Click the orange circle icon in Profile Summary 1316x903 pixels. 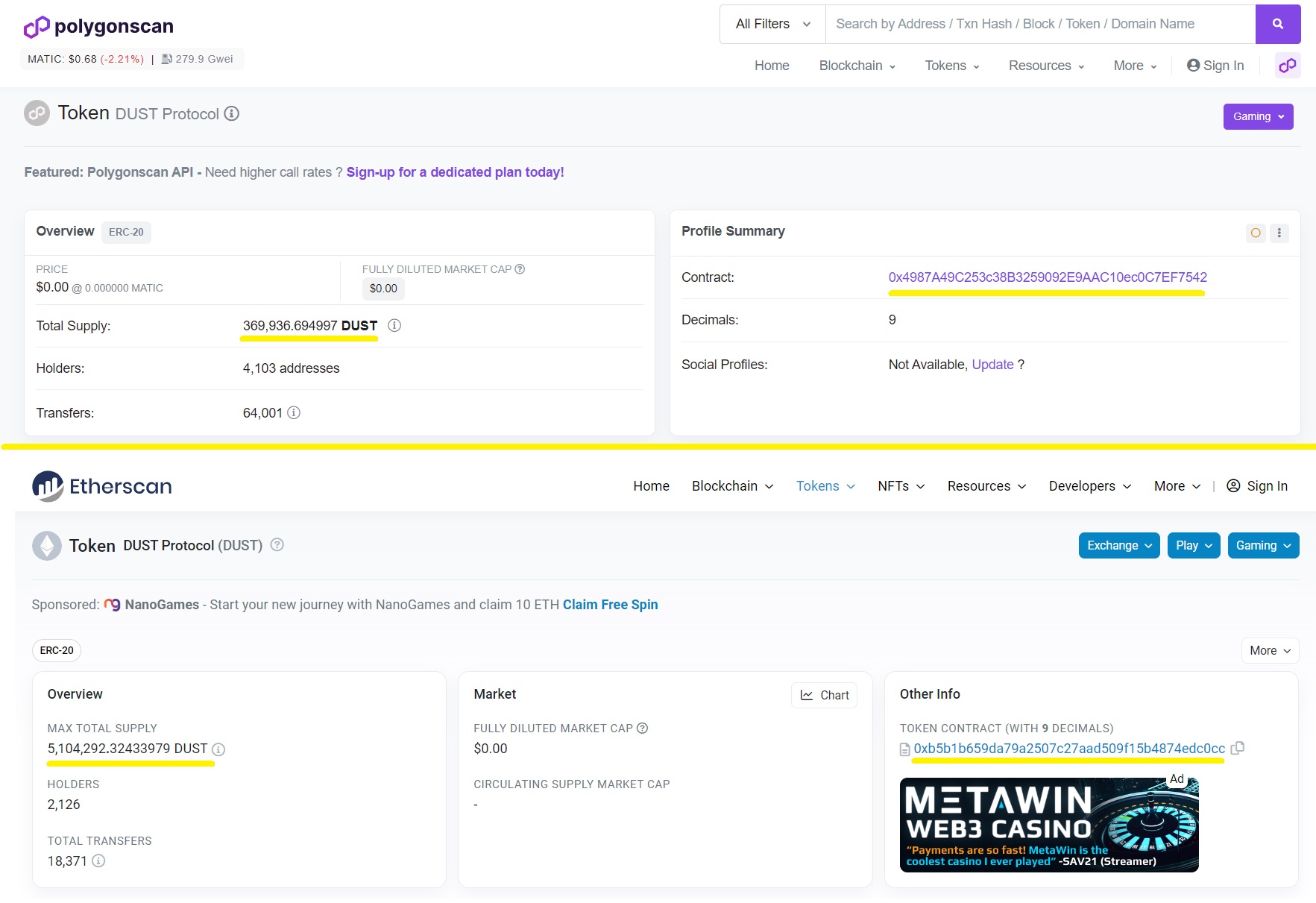(x=1256, y=233)
